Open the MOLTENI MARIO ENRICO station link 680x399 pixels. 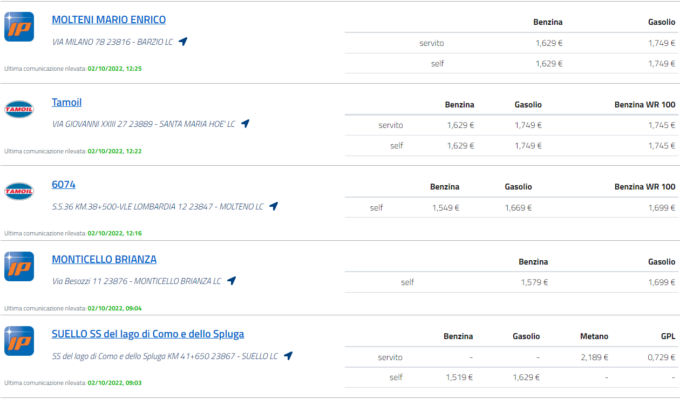click(108, 20)
